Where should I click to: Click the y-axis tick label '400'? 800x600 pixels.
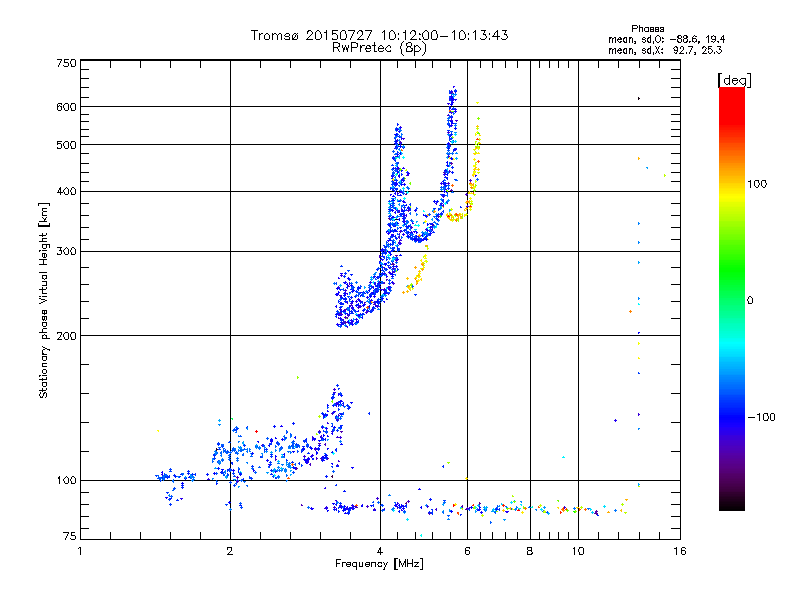pos(66,191)
